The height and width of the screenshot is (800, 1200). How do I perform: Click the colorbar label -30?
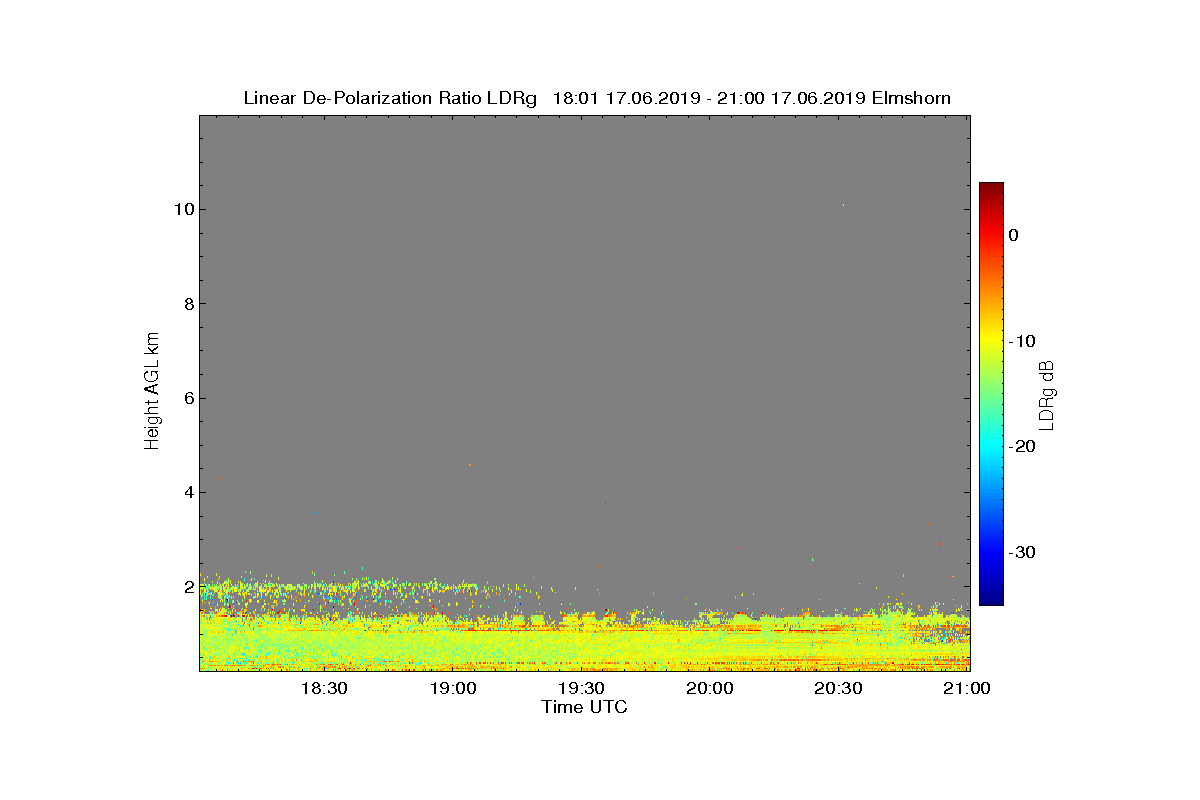[x=1022, y=553]
